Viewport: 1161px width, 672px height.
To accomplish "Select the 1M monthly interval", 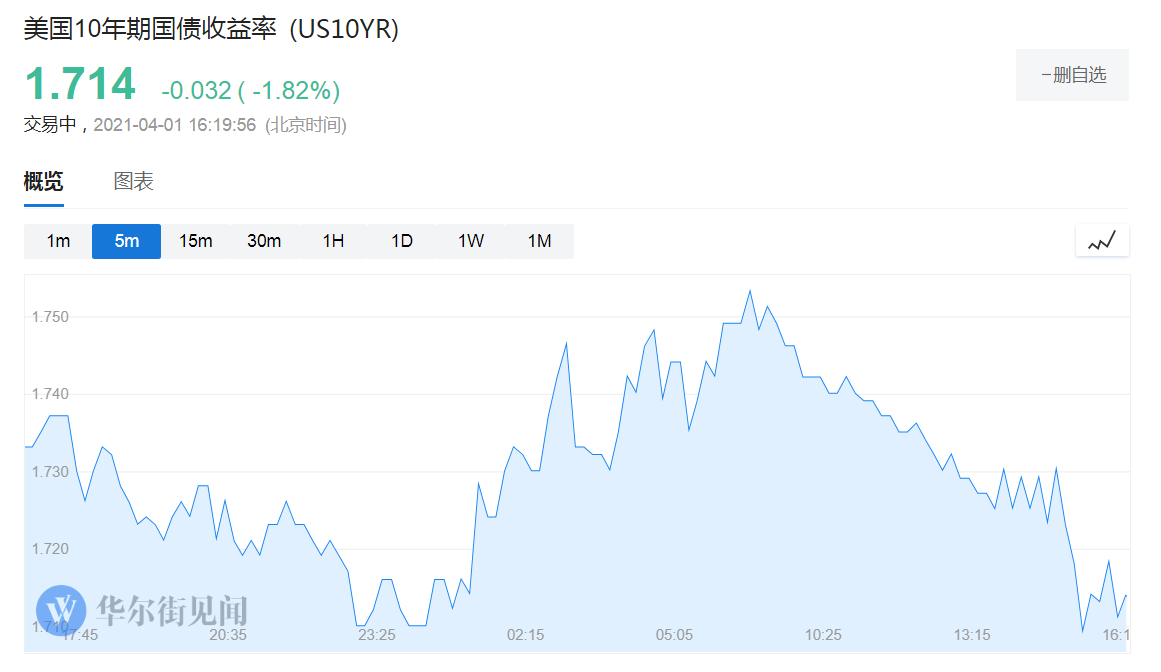I will [540, 241].
